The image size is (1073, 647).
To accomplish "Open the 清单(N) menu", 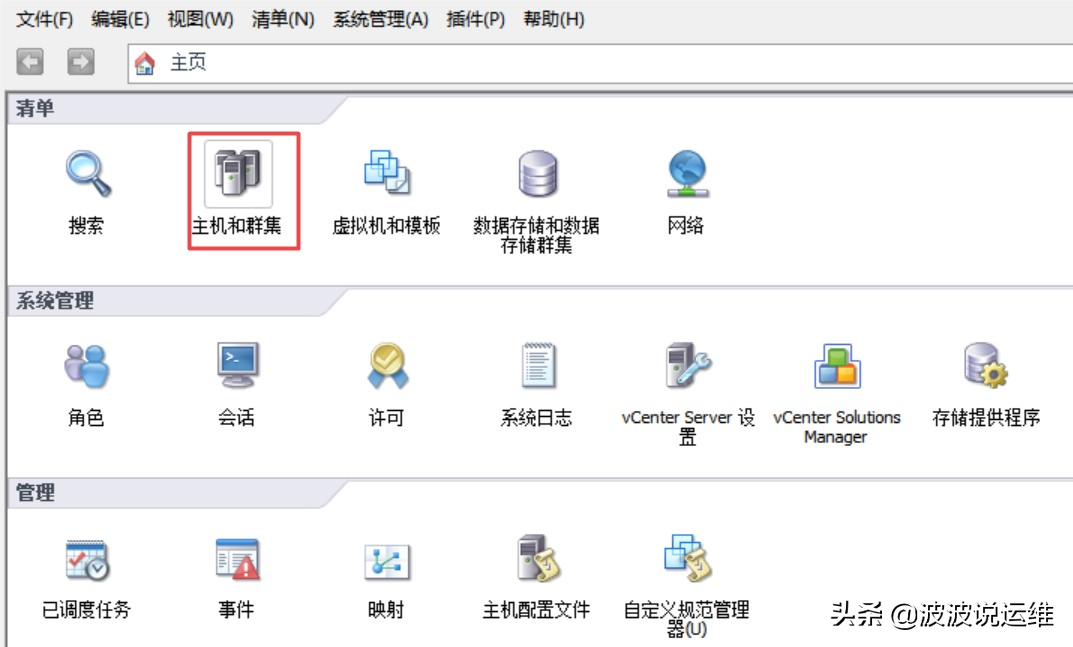I will click(283, 19).
